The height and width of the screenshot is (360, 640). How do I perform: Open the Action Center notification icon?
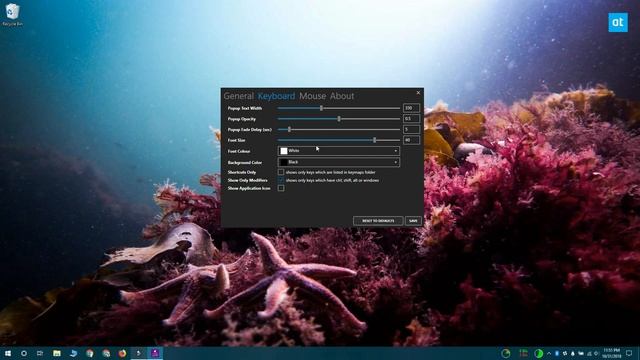pos(629,353)
